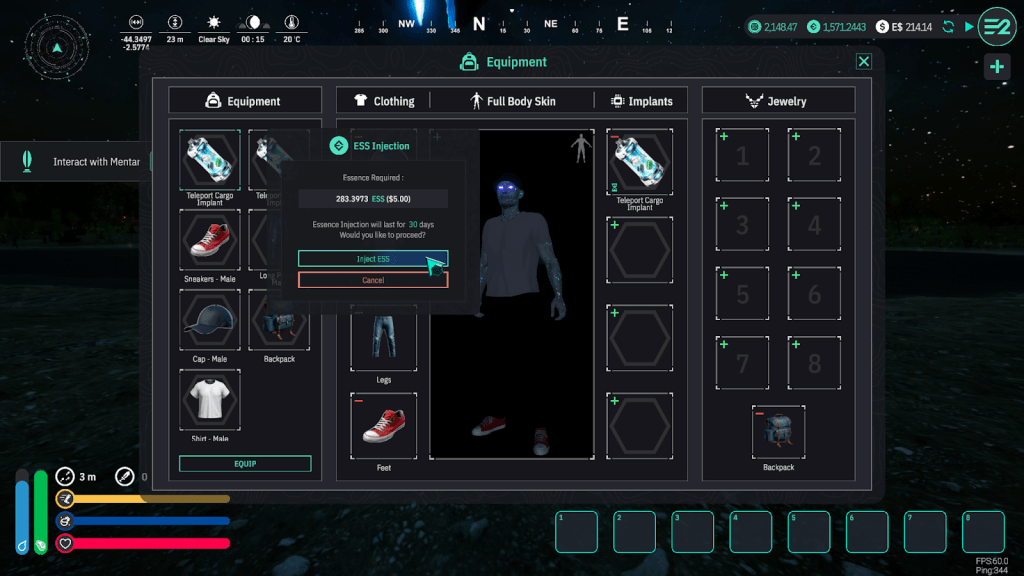This screenshot has width=1024, height=576.
Task: Select first Teleport Cargo Implant in inventory
Action: pos(210,160)
